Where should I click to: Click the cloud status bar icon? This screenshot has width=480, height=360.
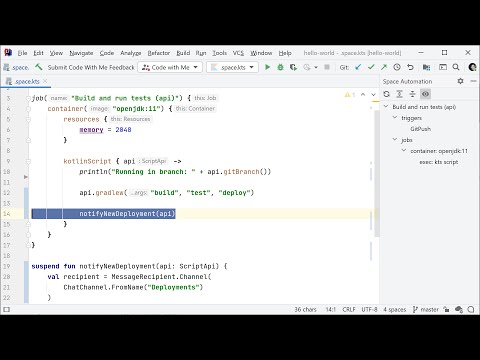pyautogui.click(x=459, y=309)
